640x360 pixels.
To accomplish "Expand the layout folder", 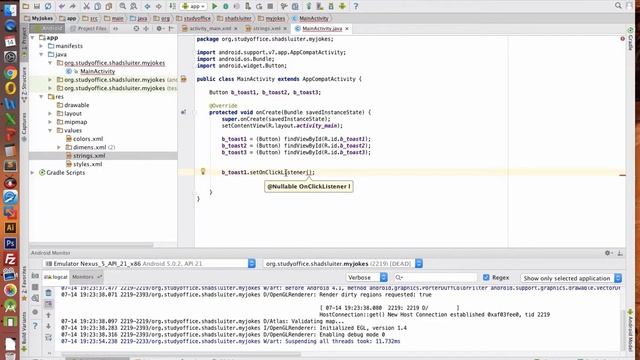I will pyautogui.click(x=50, y=113).
